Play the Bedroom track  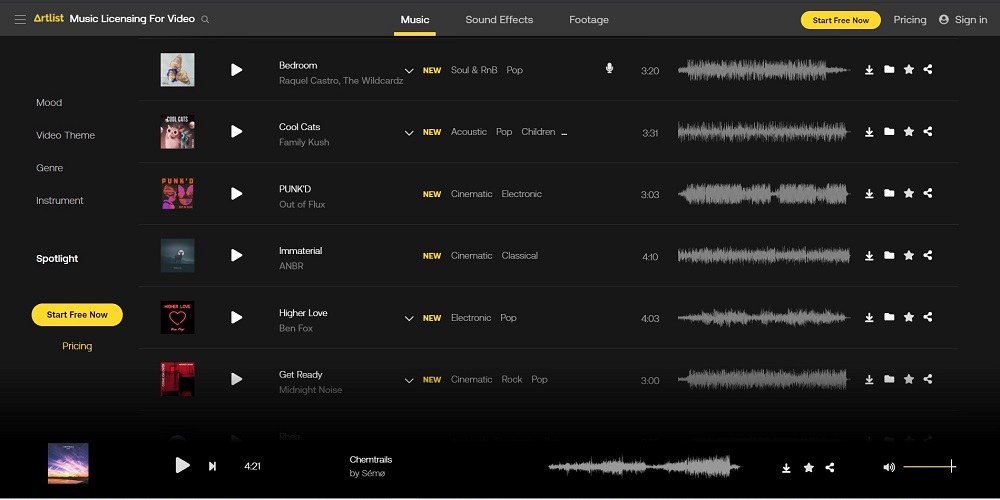[237, 70]
